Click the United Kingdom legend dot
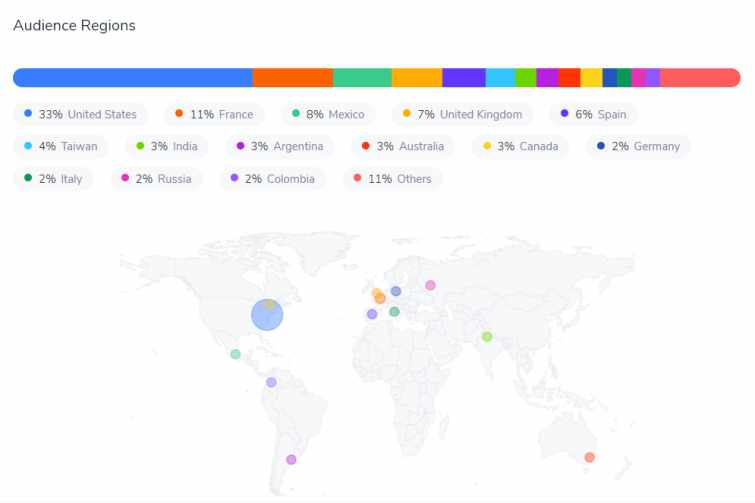 tap(406, 114)
